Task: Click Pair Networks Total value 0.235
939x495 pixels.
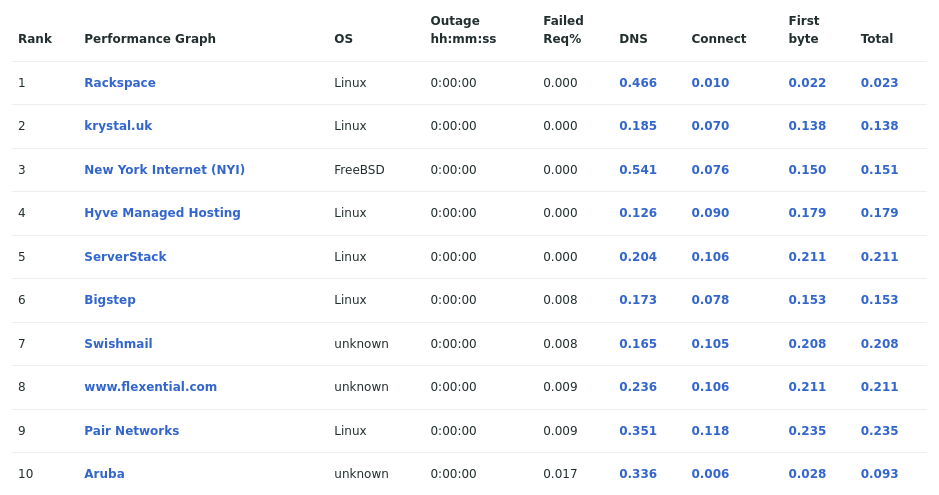Action: (880, 430)
